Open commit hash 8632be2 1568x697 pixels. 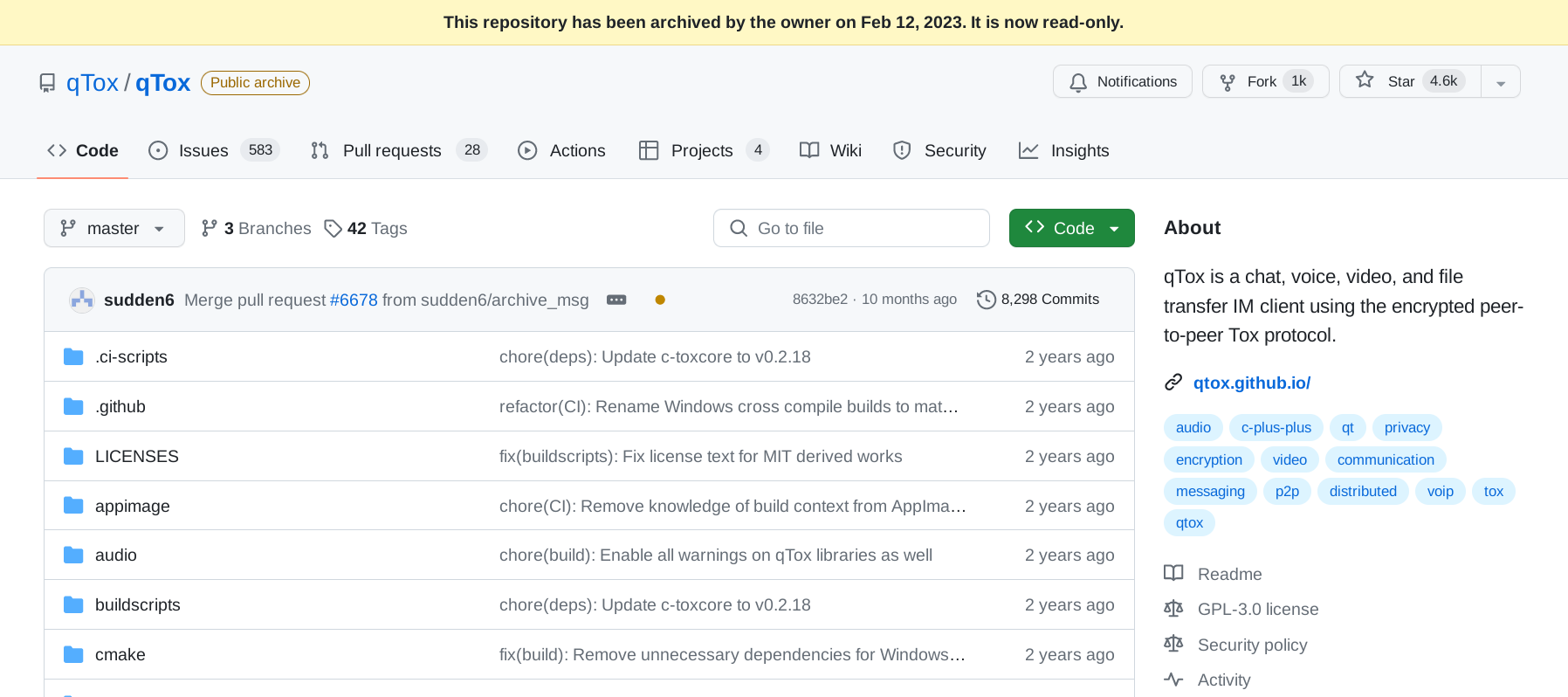[x=820, y=299]
